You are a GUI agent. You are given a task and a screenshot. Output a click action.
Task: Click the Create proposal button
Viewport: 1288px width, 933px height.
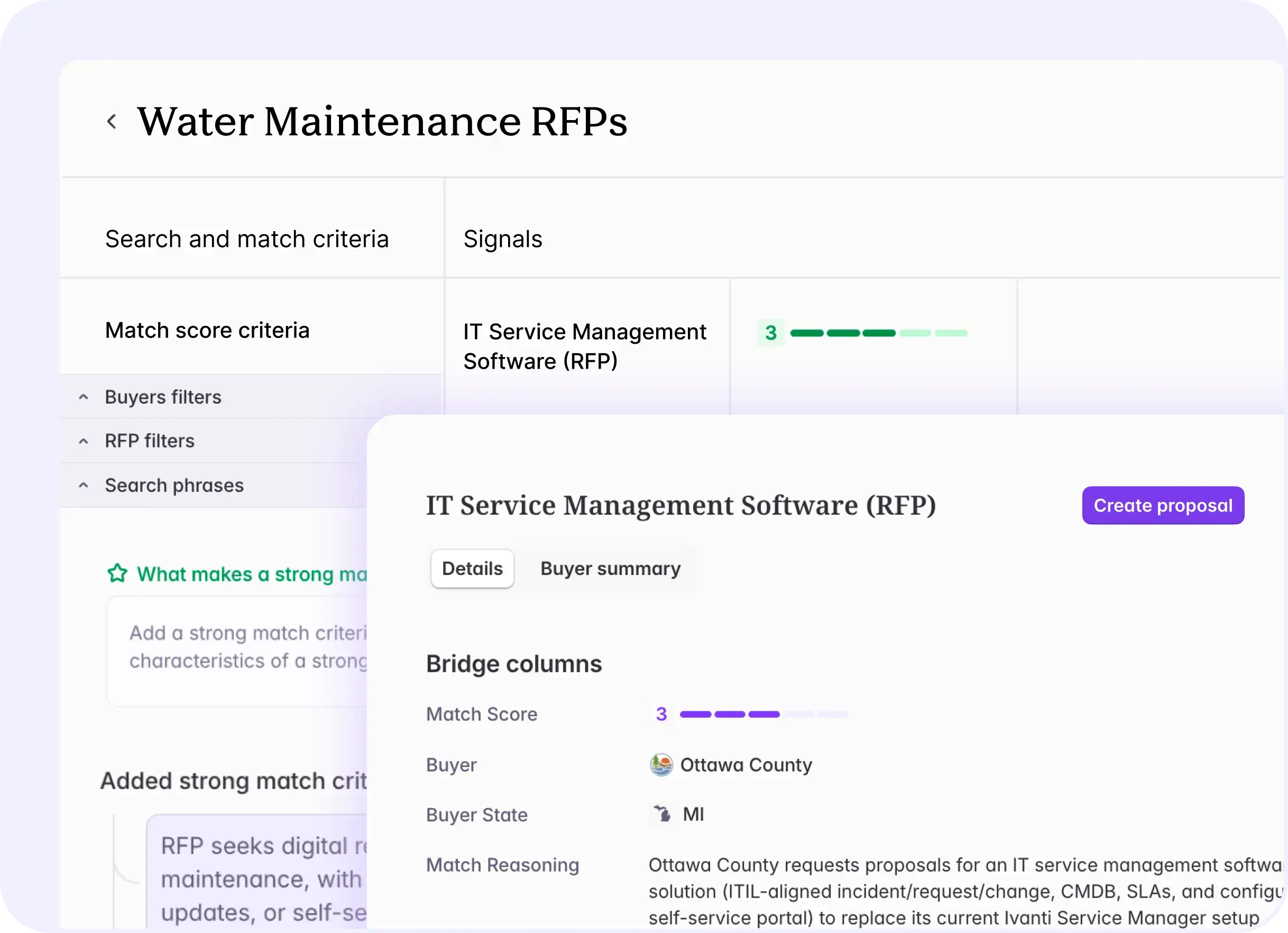point(1163,505)
